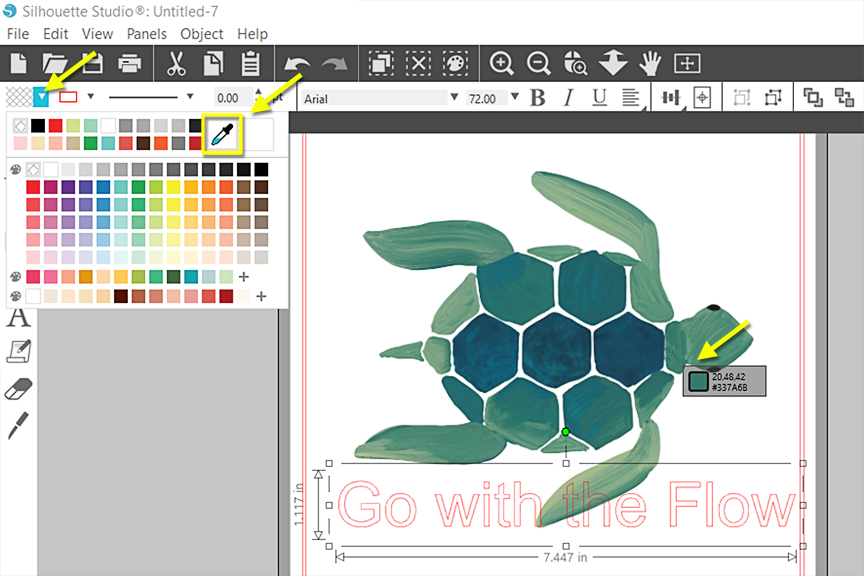This screenshot has width=864, height=576.
Task: Select the Pan hand tool
Action: coord(650,63)
